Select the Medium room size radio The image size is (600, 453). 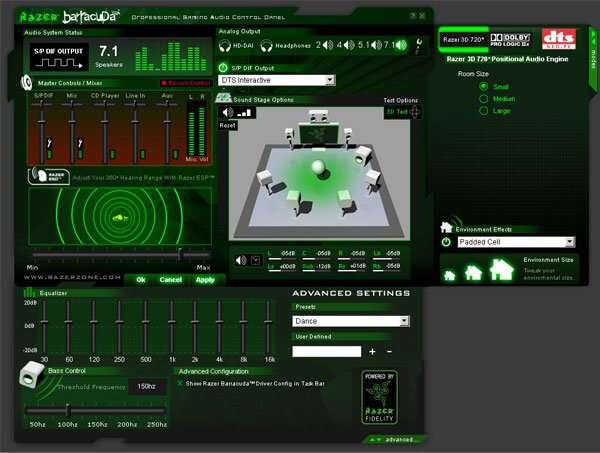point(484,99)
